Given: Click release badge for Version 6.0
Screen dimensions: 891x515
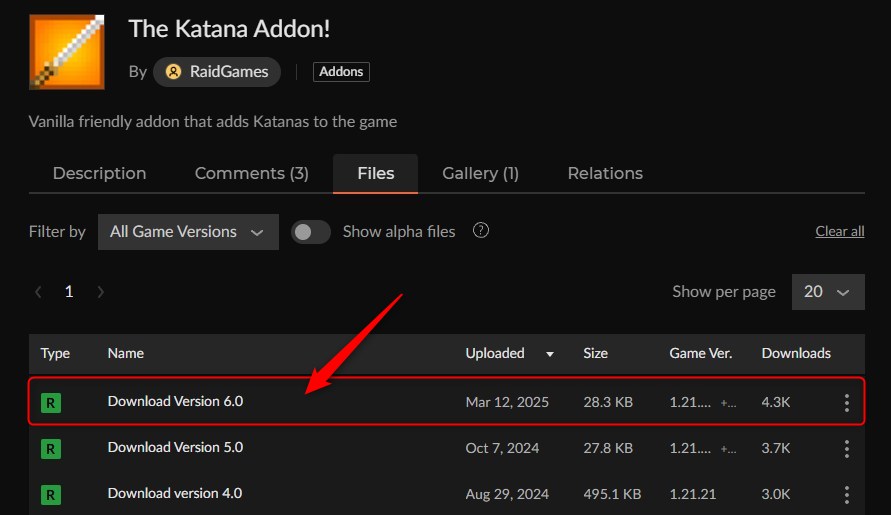Looking at the screenshot, I should [51, 403].
